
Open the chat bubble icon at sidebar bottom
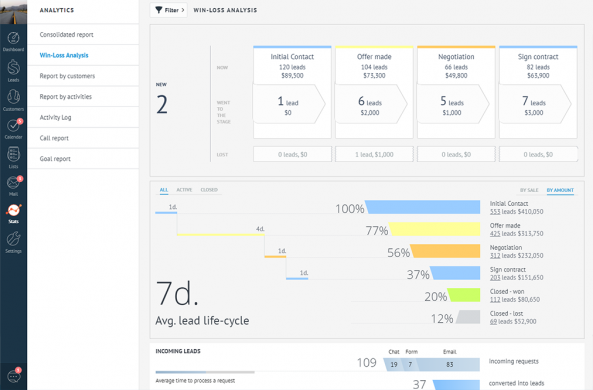(14, 376)
